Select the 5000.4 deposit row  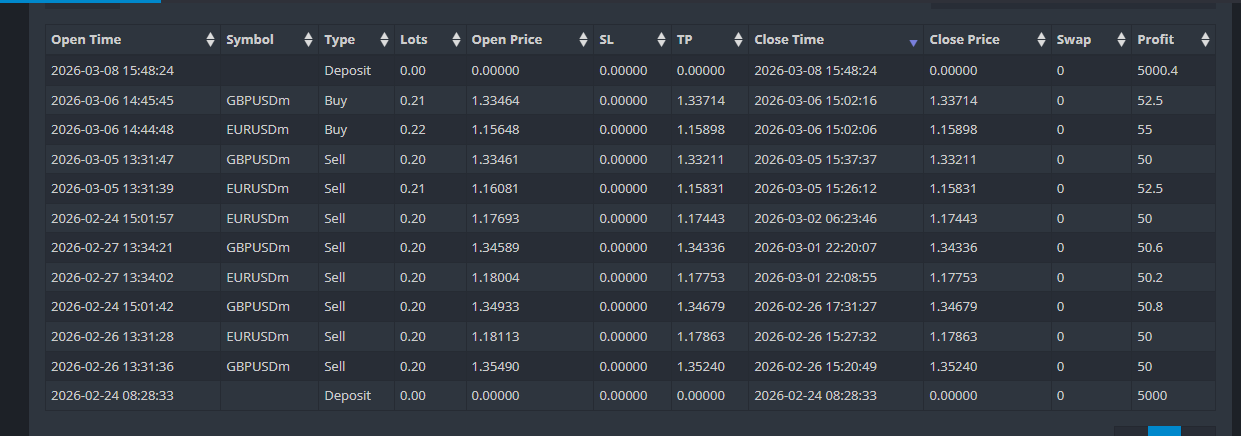630,71
